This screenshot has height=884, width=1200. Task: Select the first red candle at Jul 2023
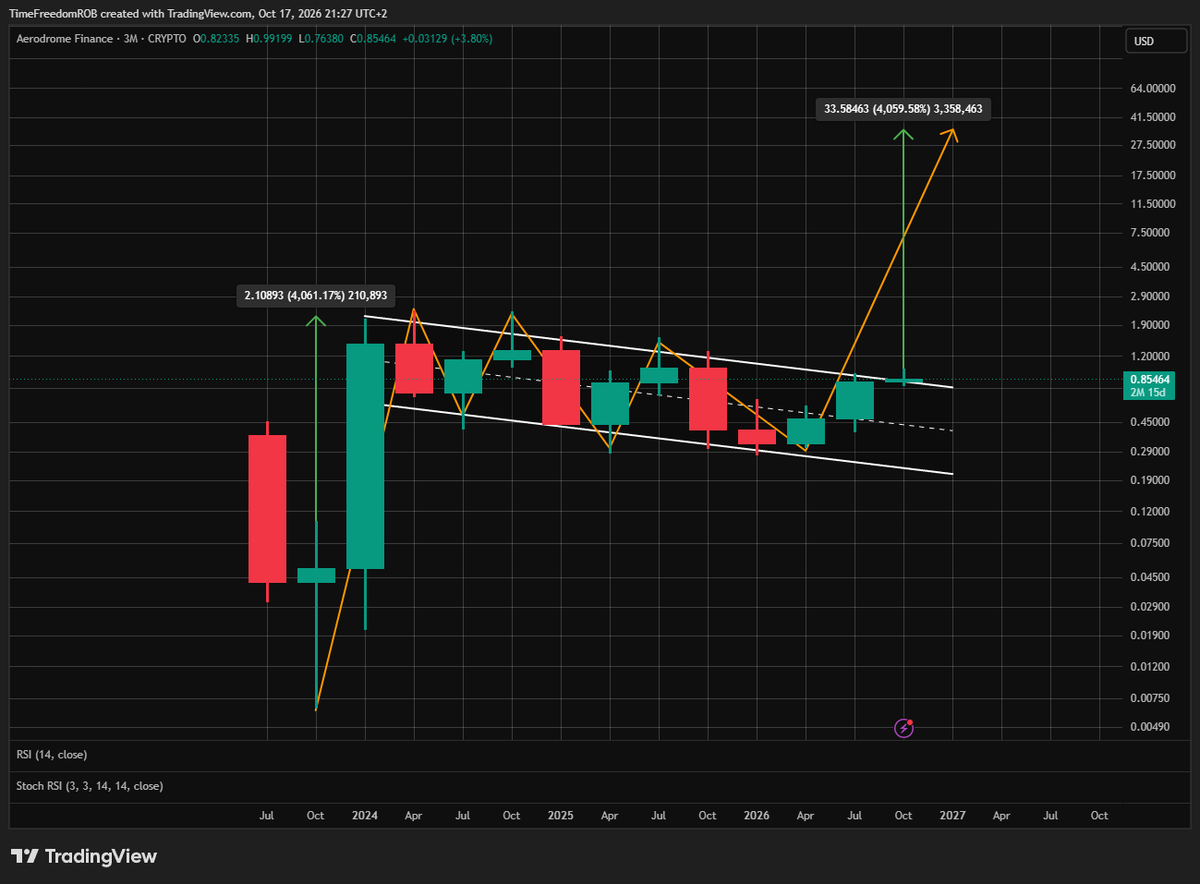[267, 508]
